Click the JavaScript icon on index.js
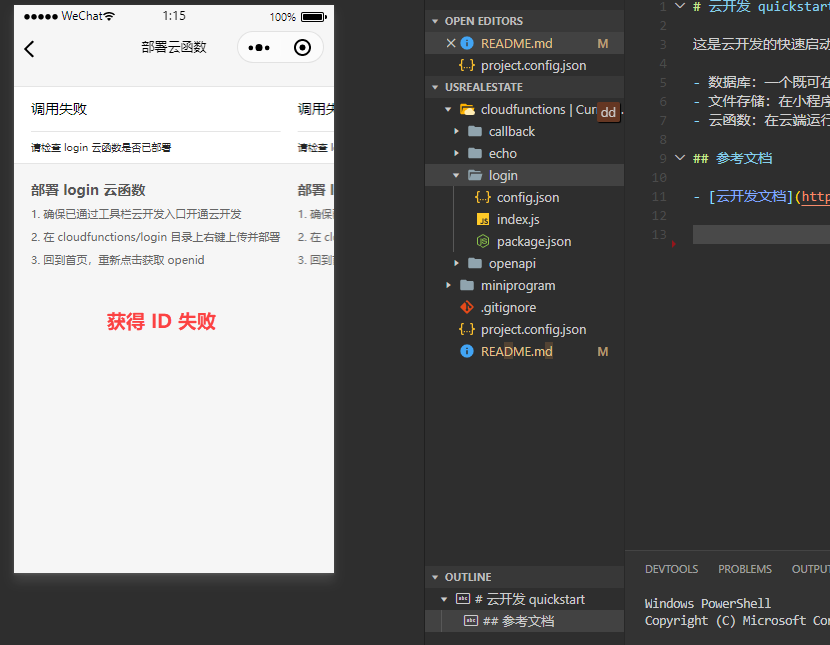Screen dimensions: 830x645 tap(482, 219)
